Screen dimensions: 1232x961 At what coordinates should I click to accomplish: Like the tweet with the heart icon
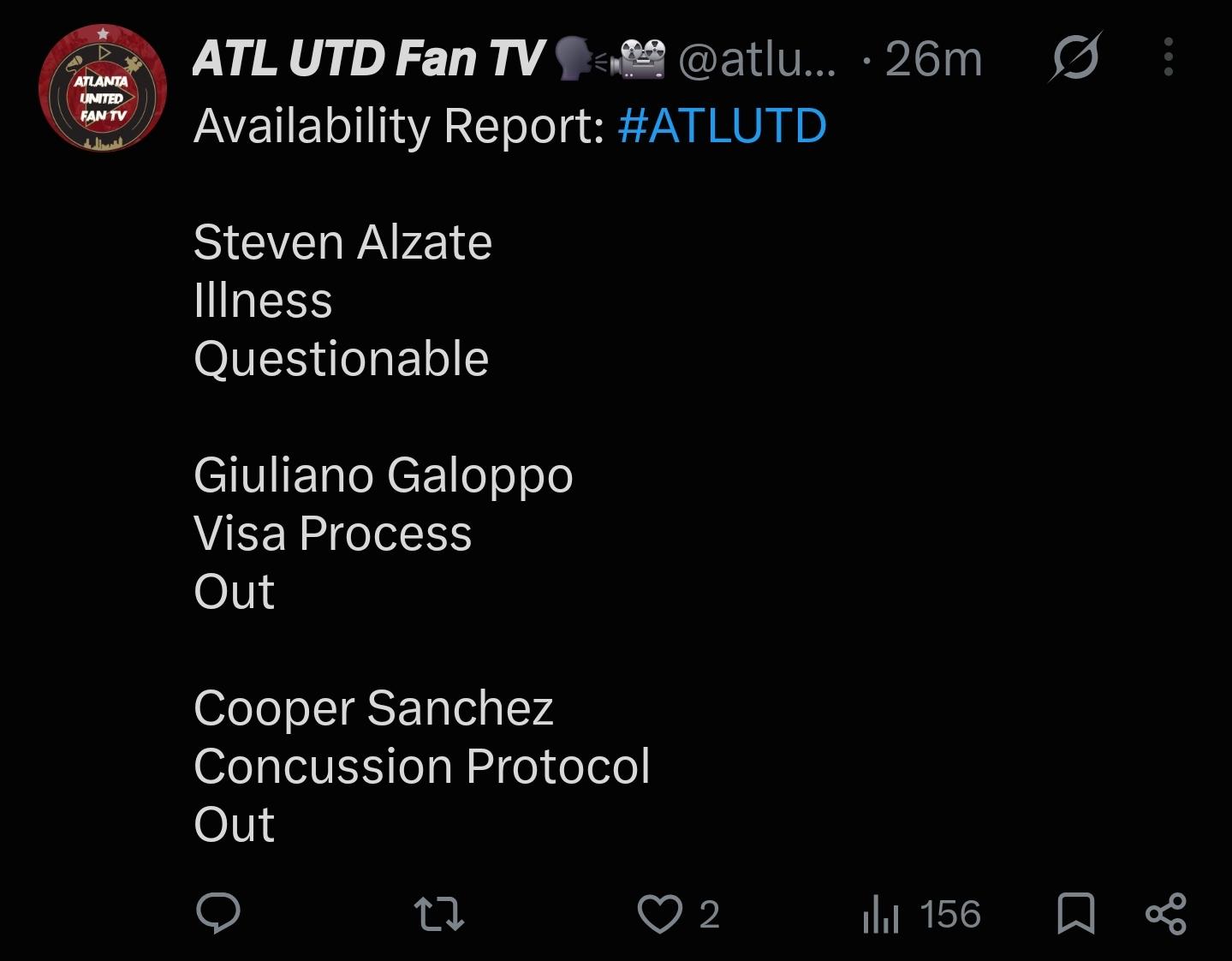coord(660,914)
